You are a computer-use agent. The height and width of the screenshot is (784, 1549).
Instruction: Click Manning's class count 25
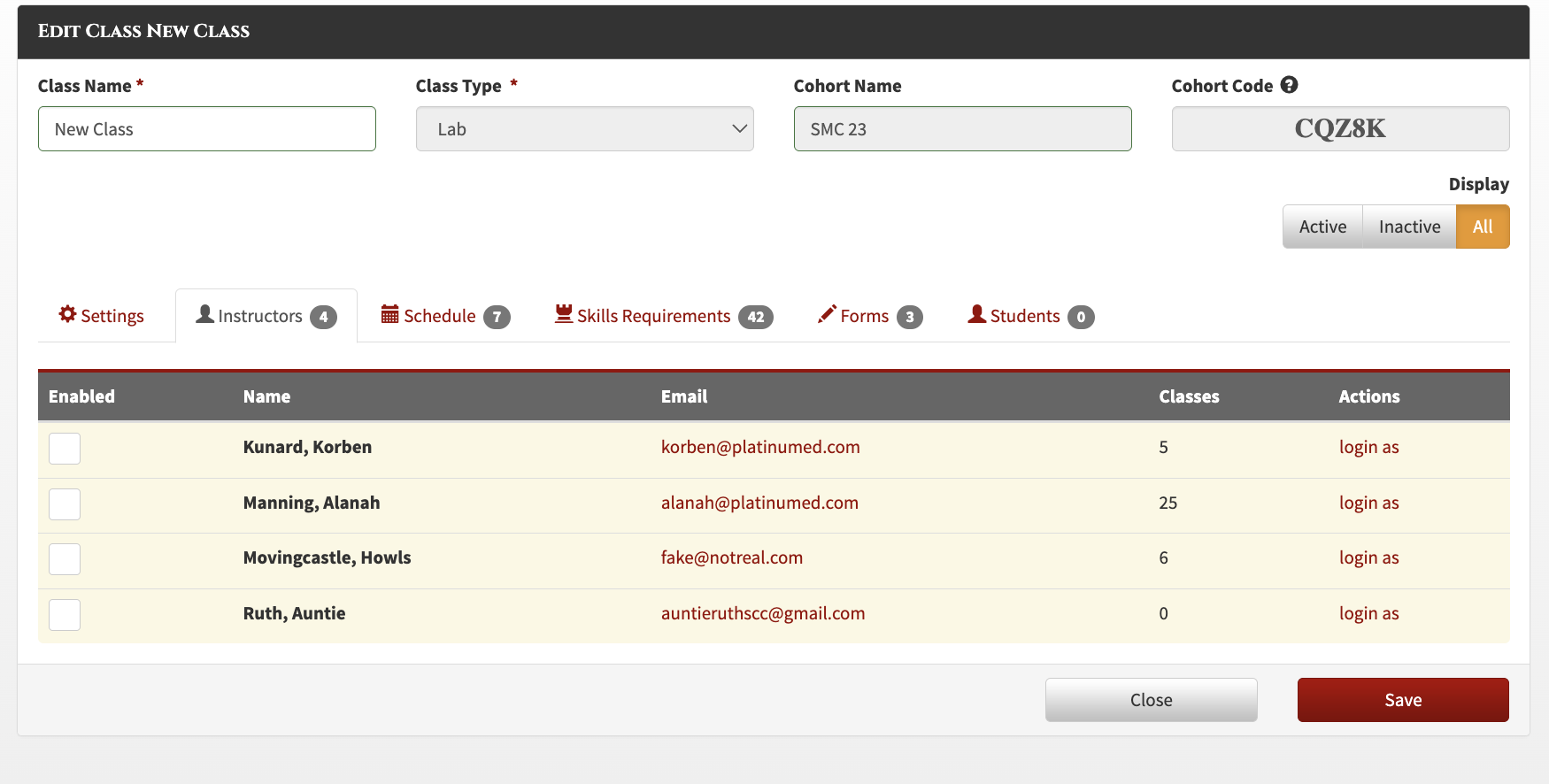1168,503
